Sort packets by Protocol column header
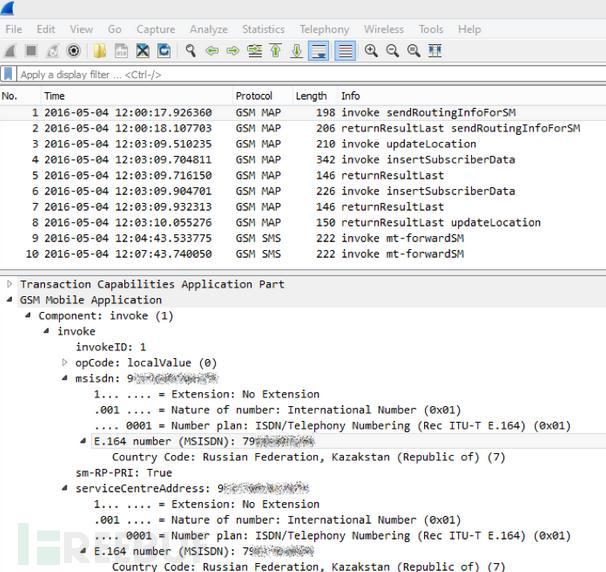This screenshot has width=606, height=572. coord(254,96)
